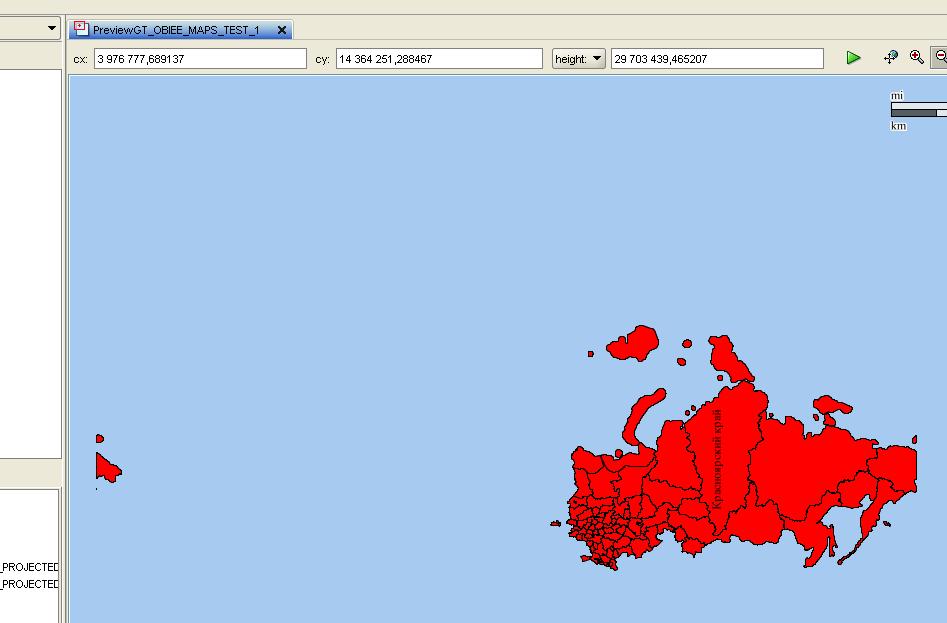Activate the zoom in magnifier tool
This screenshot has width=947, height=623.
point(915,58)
